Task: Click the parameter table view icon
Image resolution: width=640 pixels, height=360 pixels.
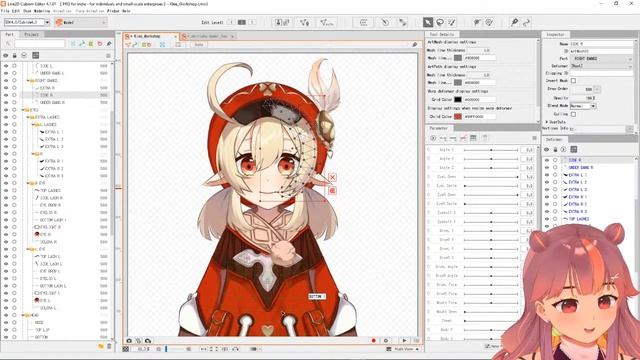Action: [473, 138]
